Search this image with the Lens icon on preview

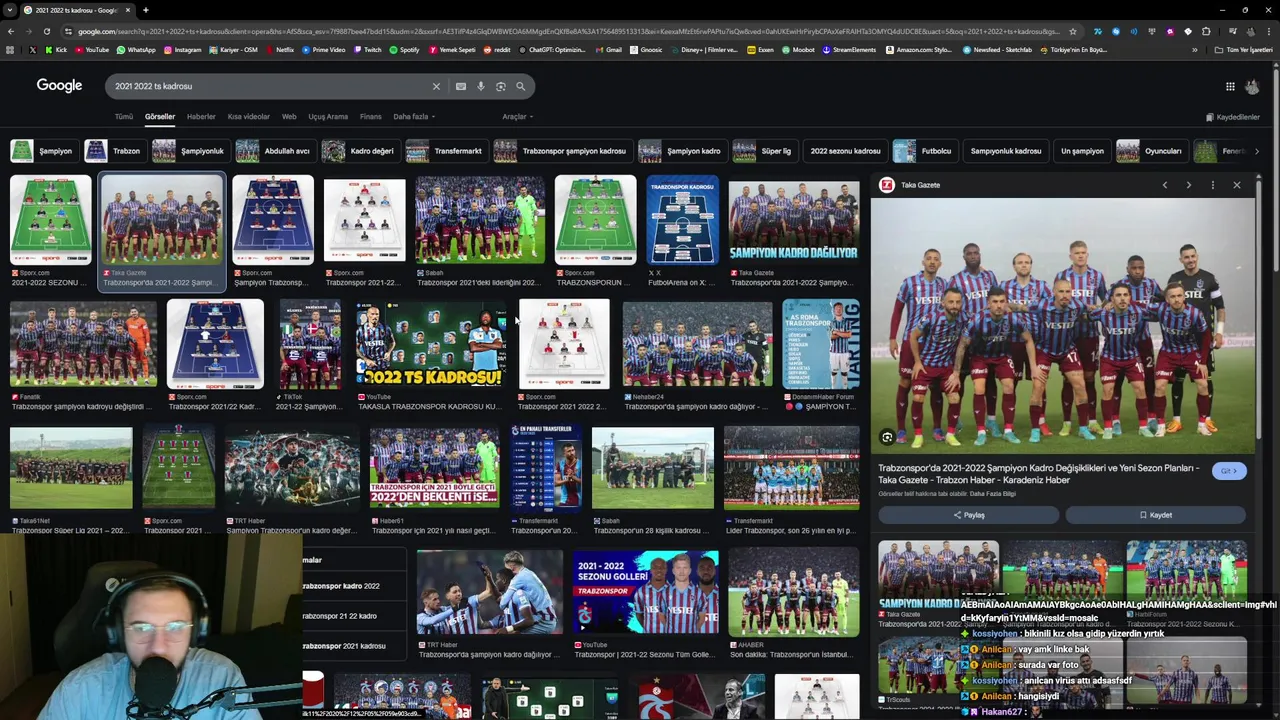887,437
